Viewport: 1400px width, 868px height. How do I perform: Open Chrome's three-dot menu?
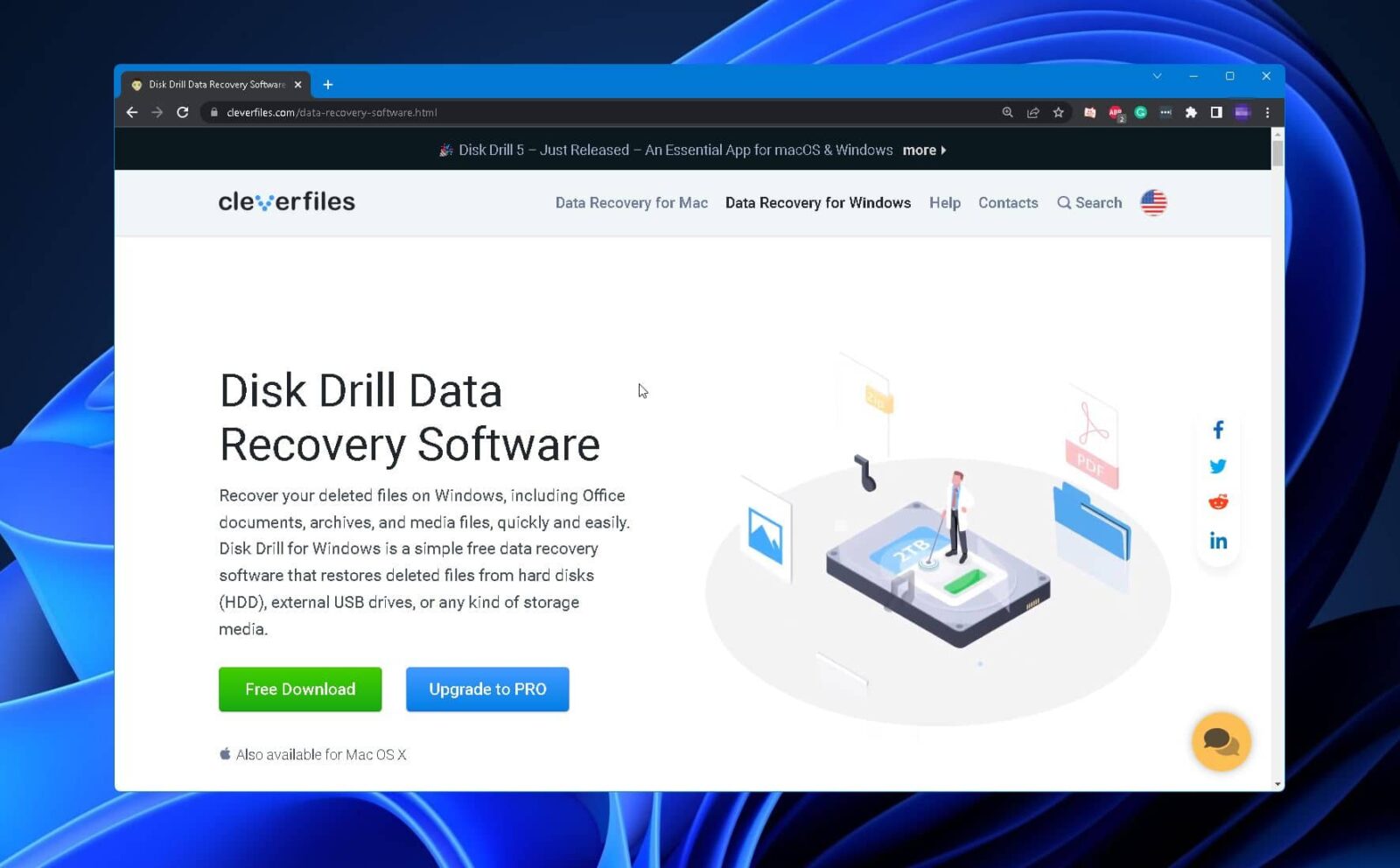click(x=1267, y=112)
